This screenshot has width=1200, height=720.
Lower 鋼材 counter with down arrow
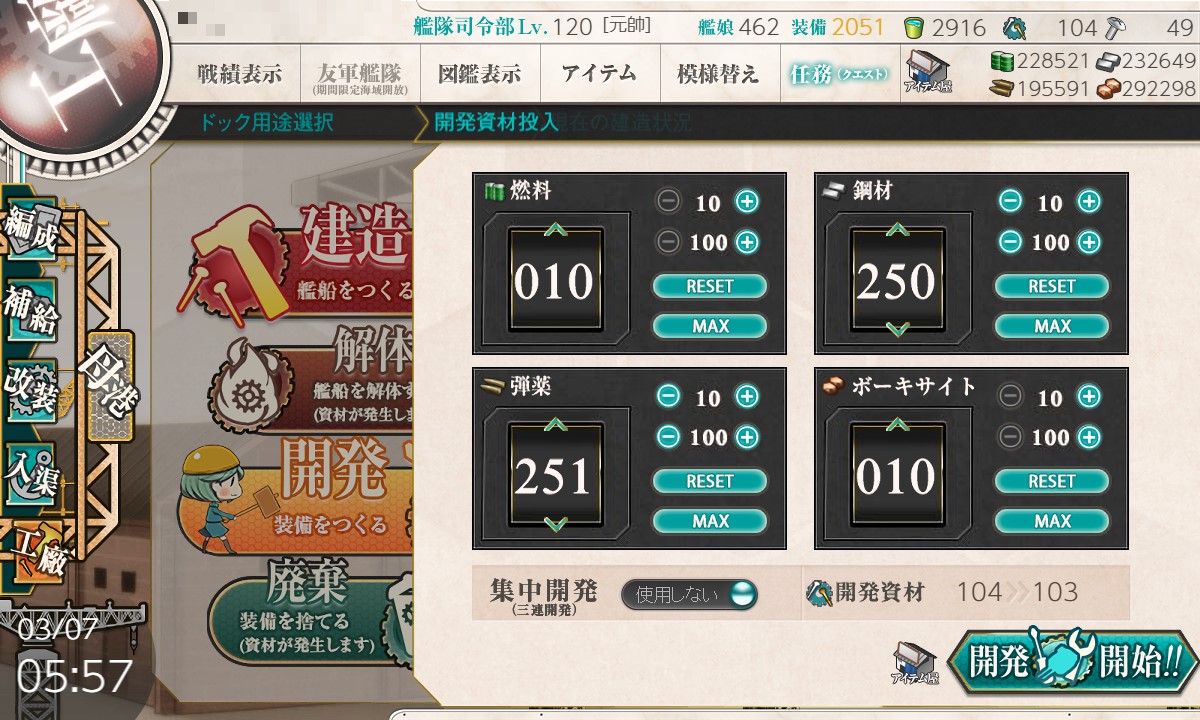[x=897, y=329]
